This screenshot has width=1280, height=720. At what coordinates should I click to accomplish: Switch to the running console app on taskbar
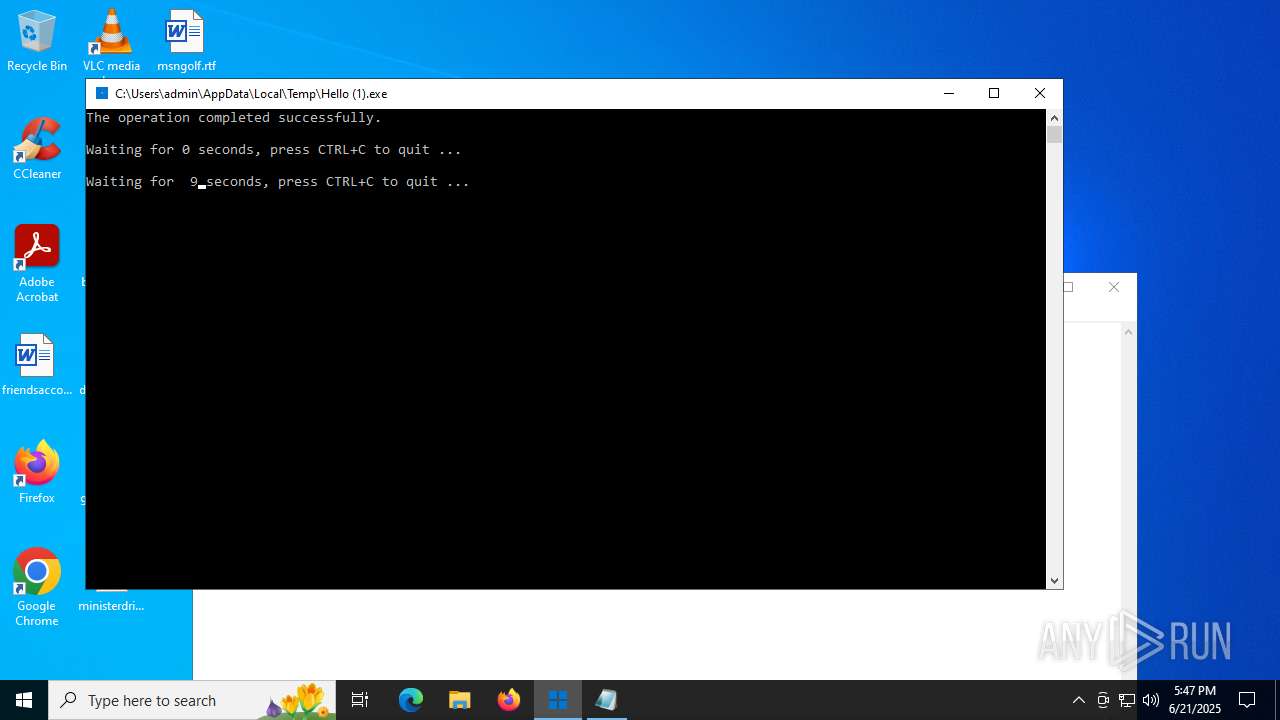pyautogui.click(x=558, y=700)
